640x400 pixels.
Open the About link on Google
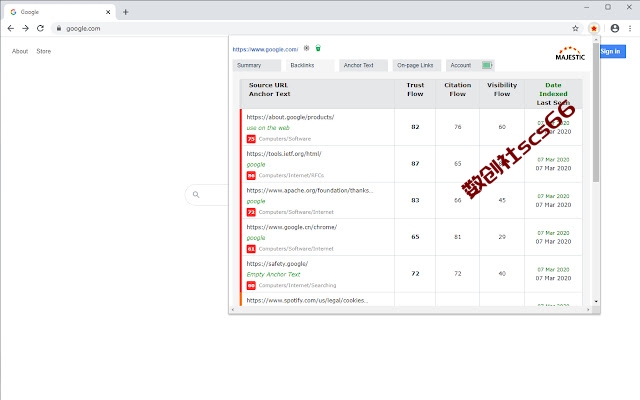coord(20,51)
